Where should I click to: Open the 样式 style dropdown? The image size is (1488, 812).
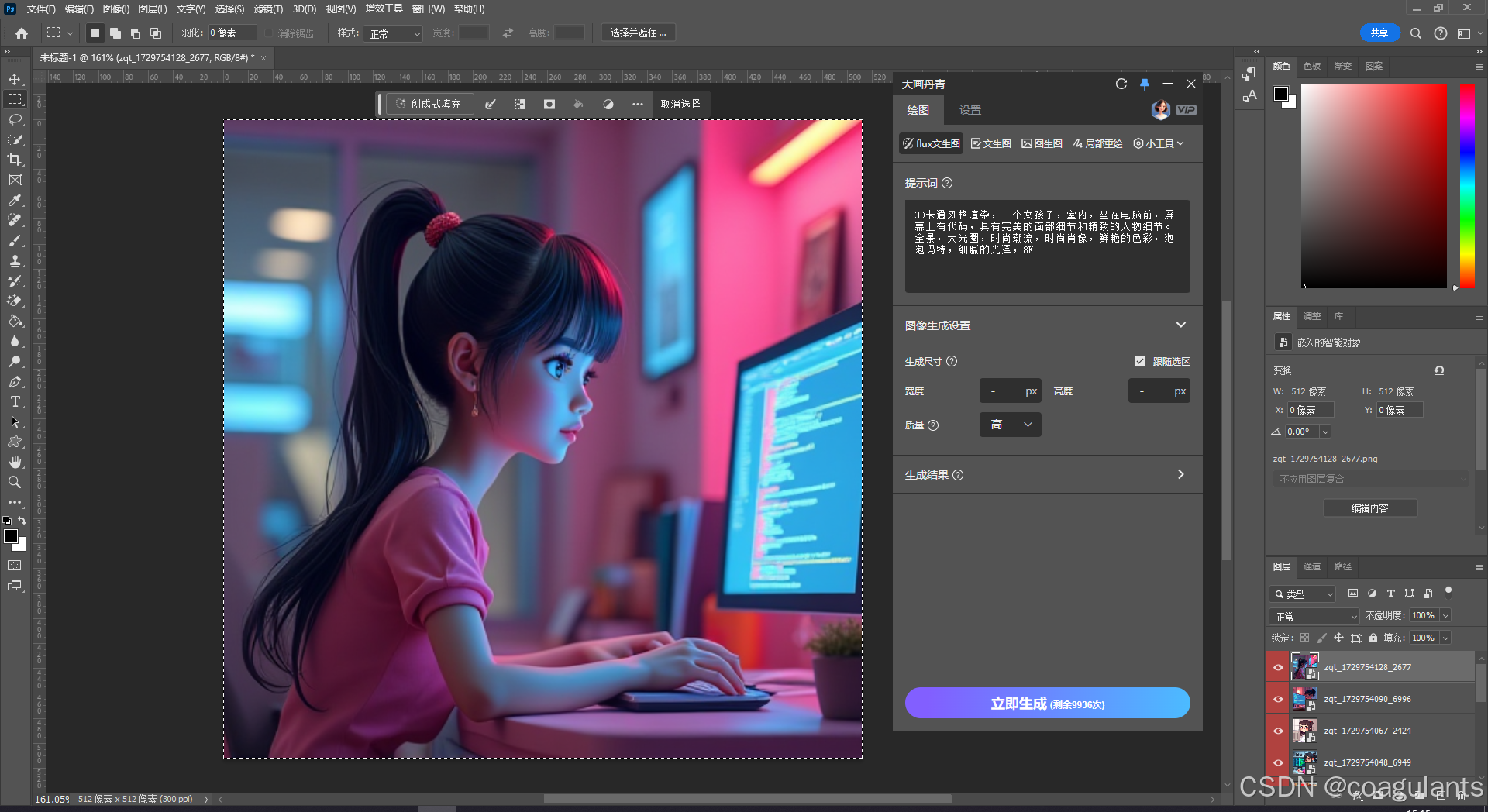[393, 33]
